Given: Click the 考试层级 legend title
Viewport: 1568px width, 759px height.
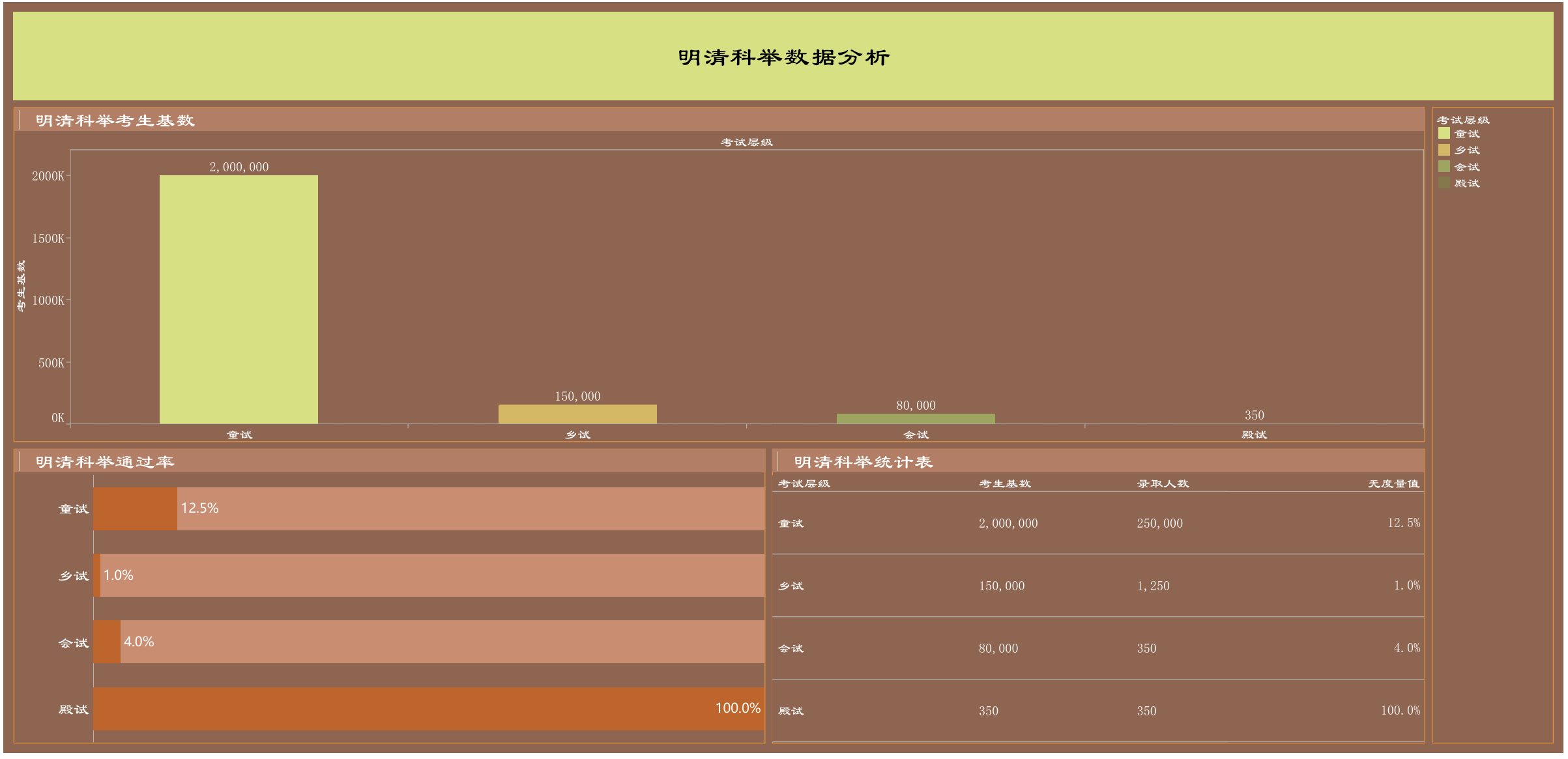Looking at the screenshot, I should [x=1463, y=120].
